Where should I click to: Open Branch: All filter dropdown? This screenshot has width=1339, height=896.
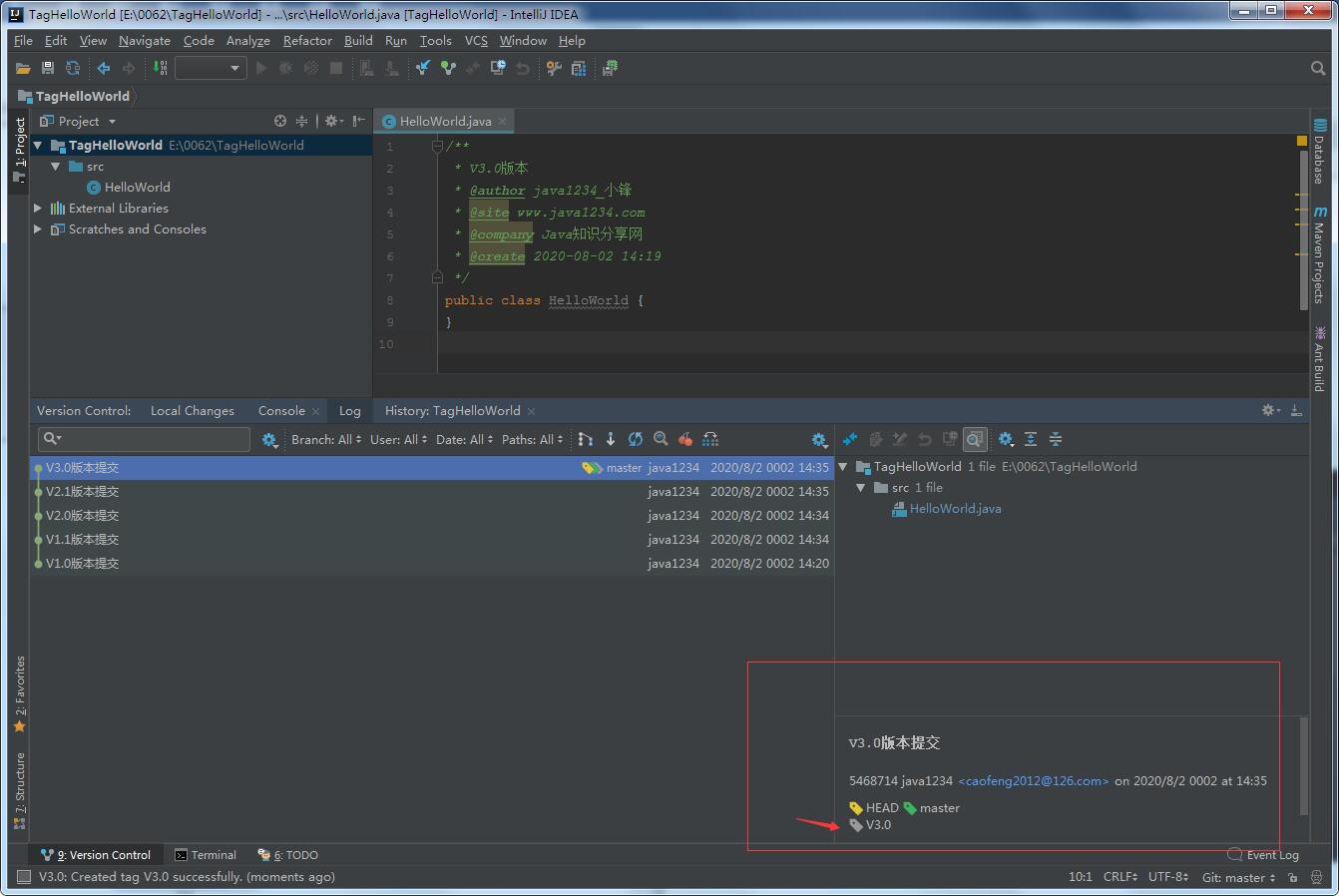[326, 439]
